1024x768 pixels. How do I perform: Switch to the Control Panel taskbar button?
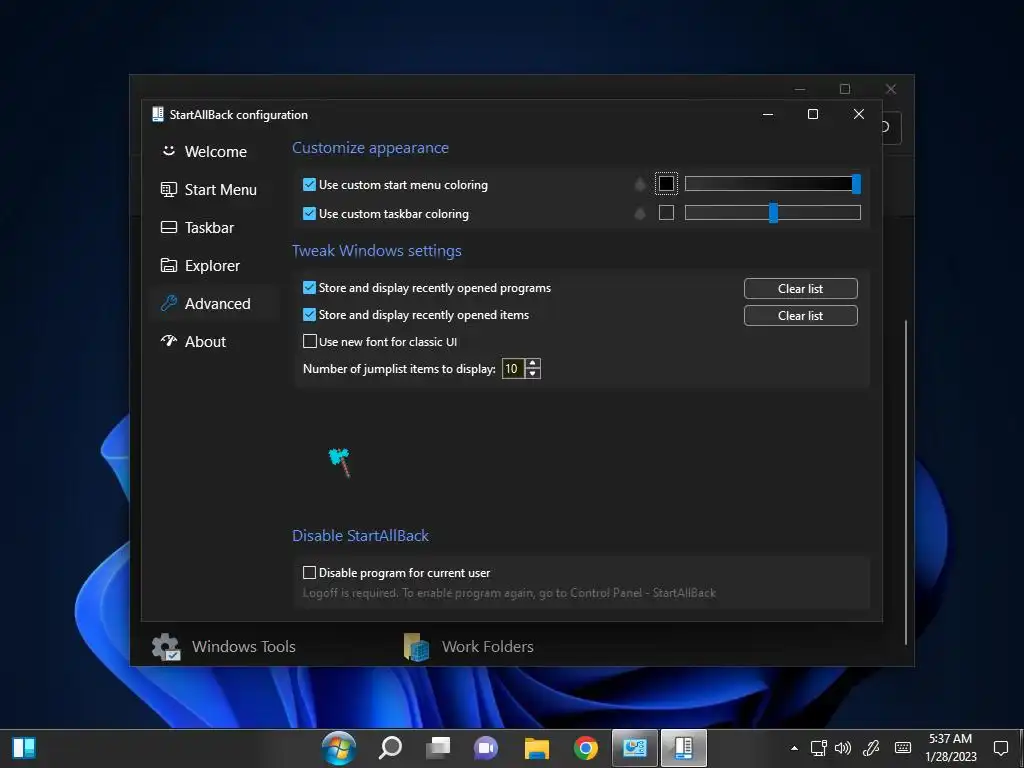point(635,748)
